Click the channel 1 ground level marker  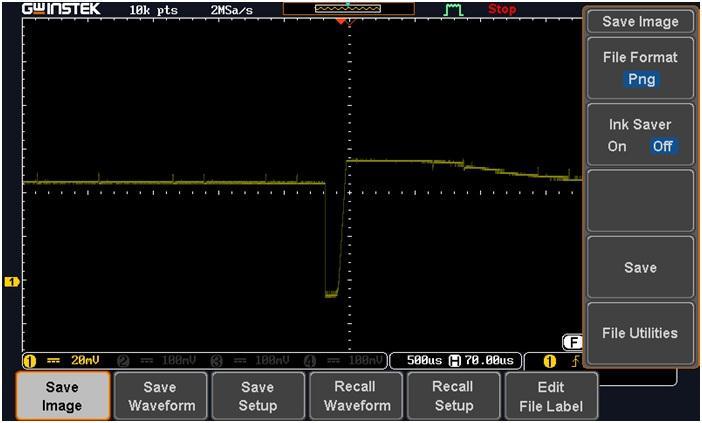point(12,282)
